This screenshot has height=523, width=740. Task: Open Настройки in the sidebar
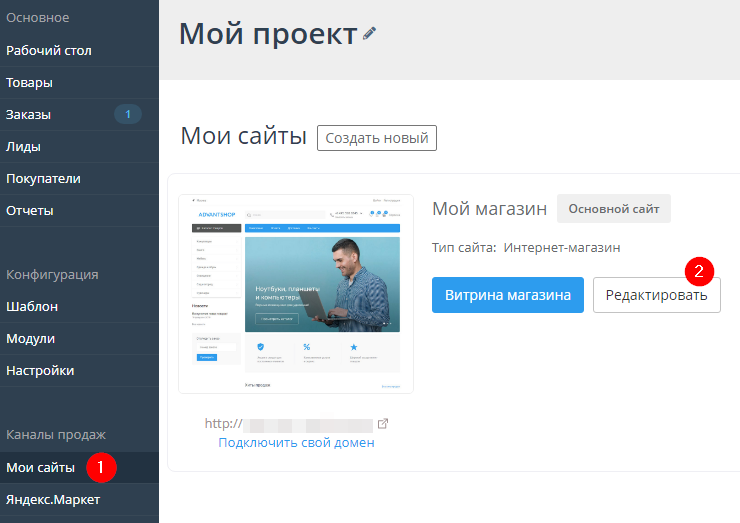[40, 370]
